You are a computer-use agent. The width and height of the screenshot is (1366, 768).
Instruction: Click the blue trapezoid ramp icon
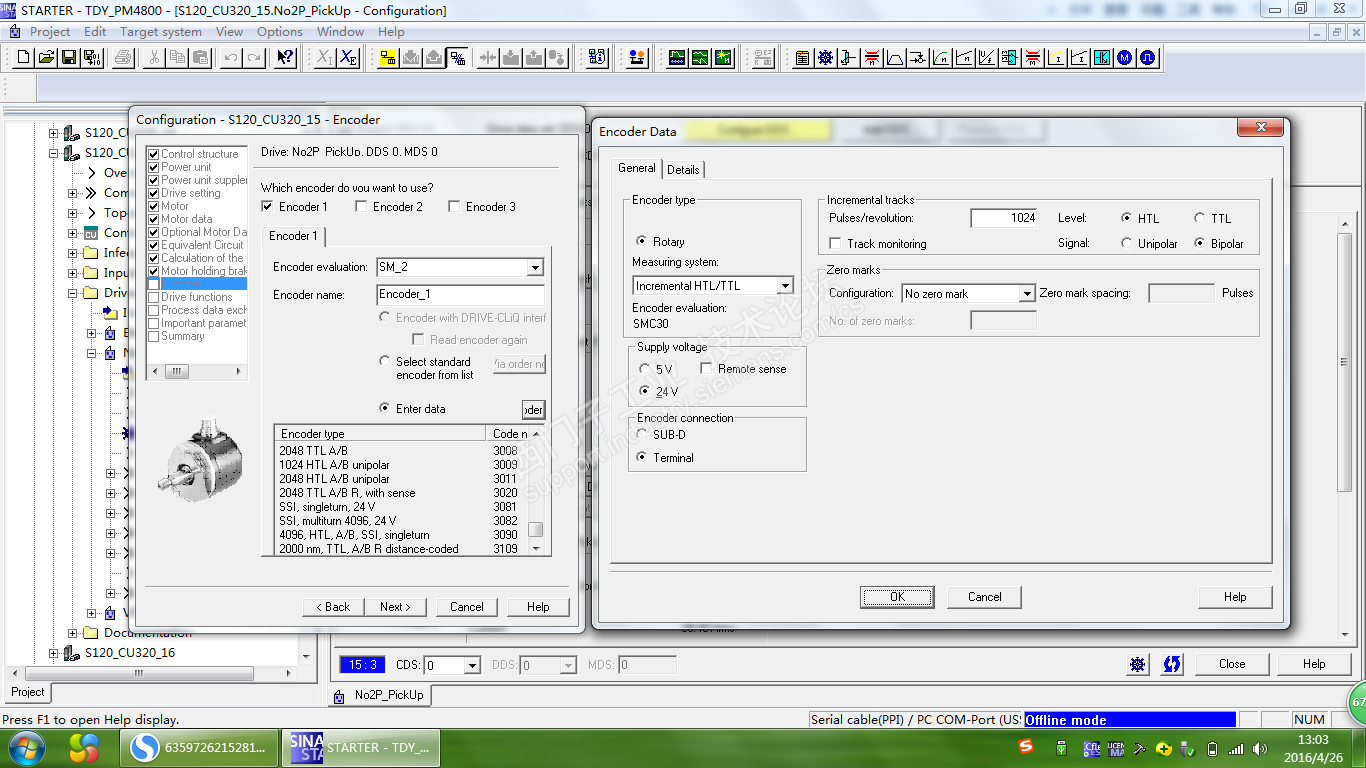point(895,58)
